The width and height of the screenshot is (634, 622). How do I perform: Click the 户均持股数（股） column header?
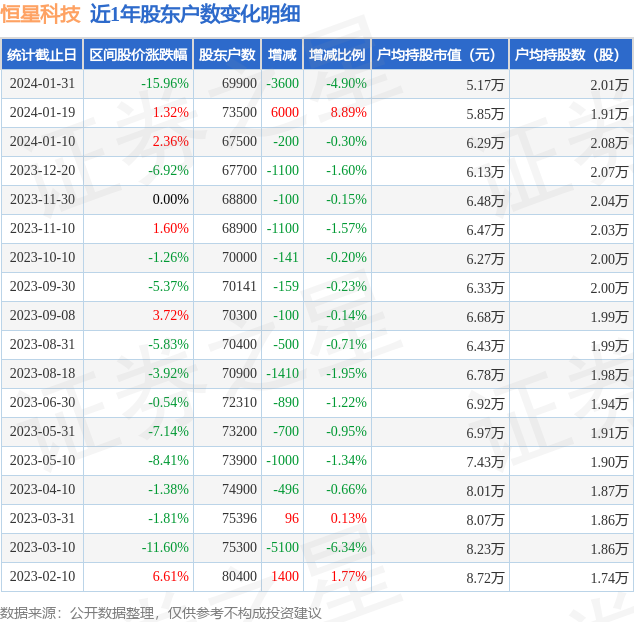pos(571,55)
